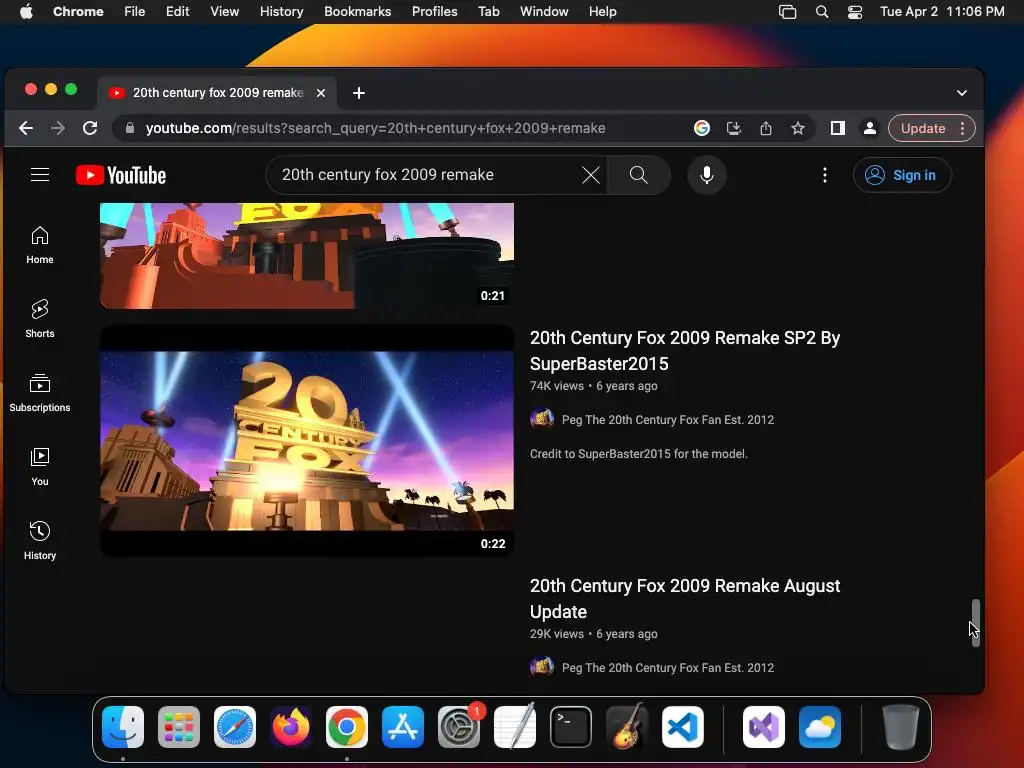The height and width of the screenshot is (768, 1024).
Task: Open Chrome's three-dot menu next to Update
Action: pyautogui.click(x=963, y=128)
